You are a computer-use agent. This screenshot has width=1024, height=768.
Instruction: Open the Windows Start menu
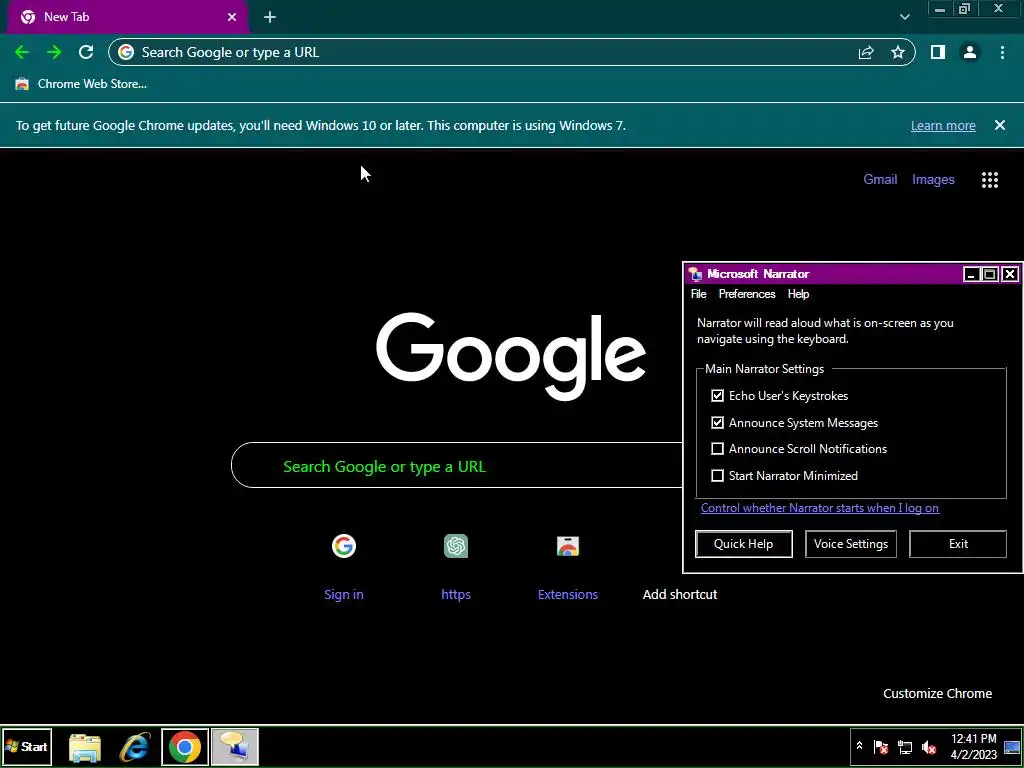tap(27, 746)
